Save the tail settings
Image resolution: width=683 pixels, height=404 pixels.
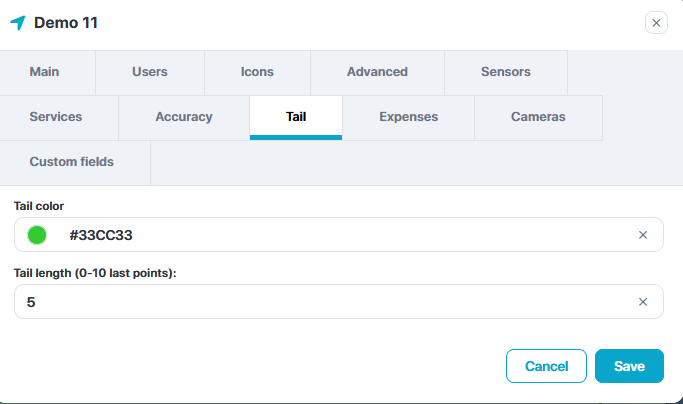(629, 366)
